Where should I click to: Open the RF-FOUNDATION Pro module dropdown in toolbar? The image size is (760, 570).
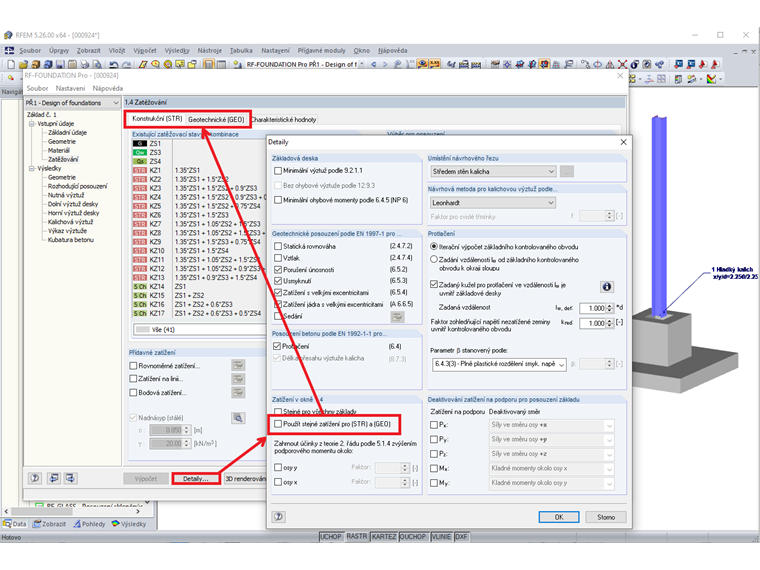pos(361,64)
